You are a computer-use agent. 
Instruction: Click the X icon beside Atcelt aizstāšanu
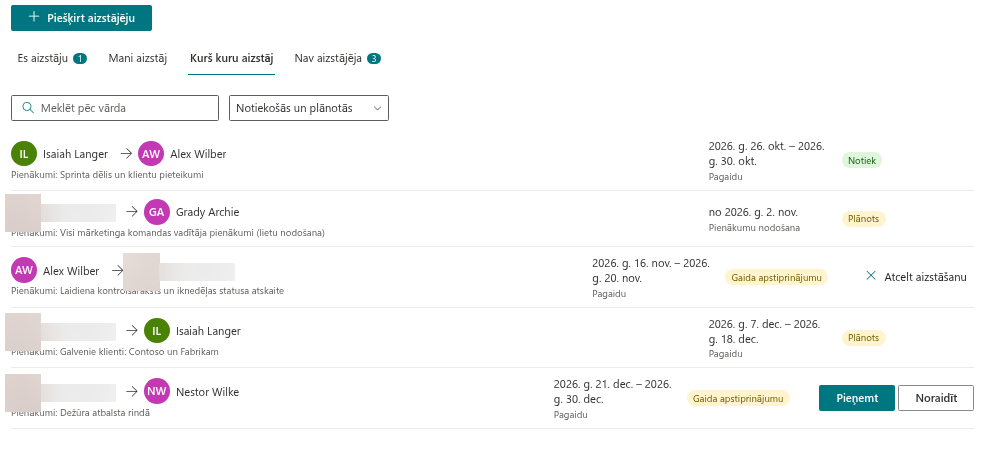pyautogui.click(x=871, y=276)
